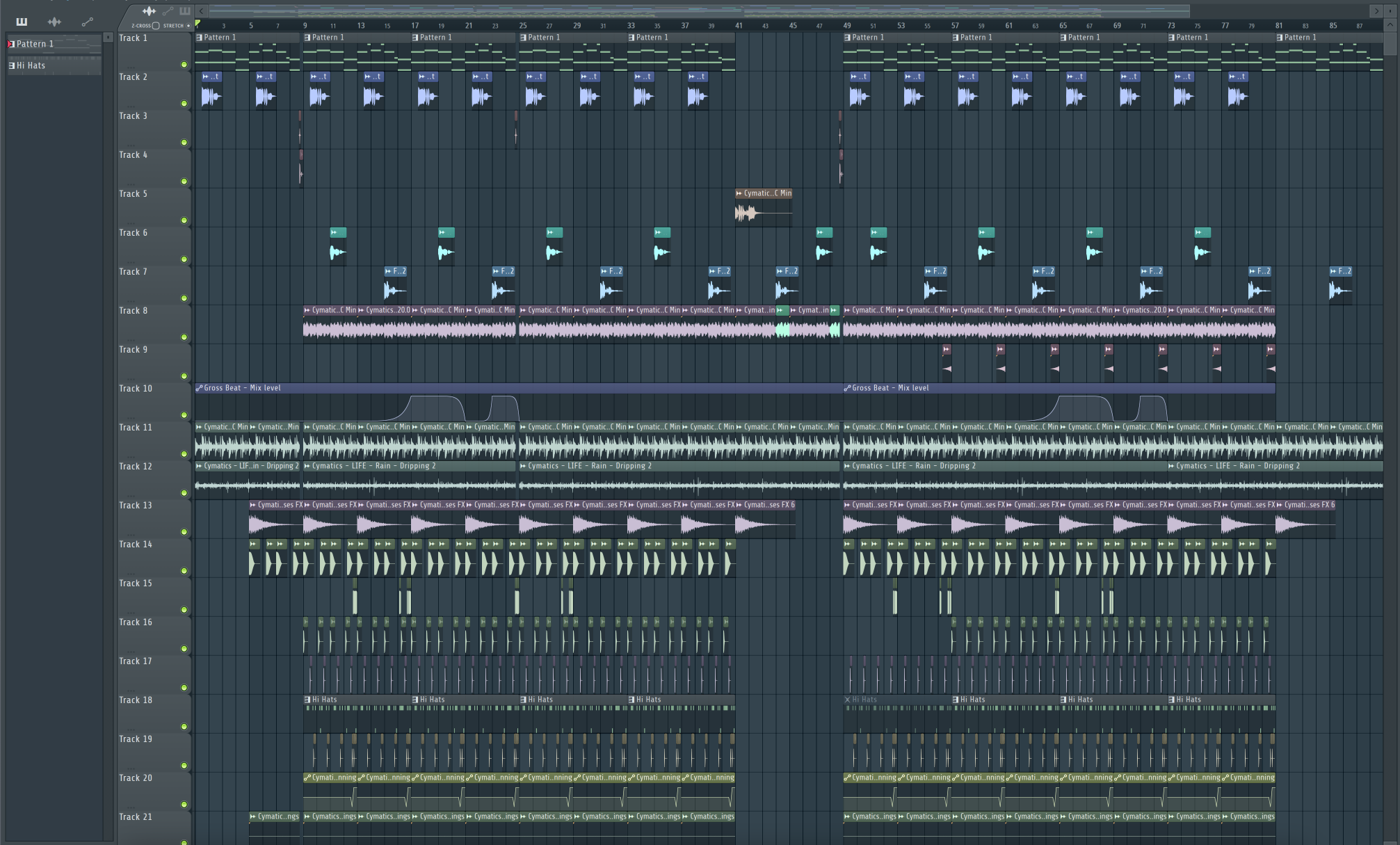Mute Track 14 with its green LED
This screenshot has width=1400, height=845.
[x=184, y=571]
